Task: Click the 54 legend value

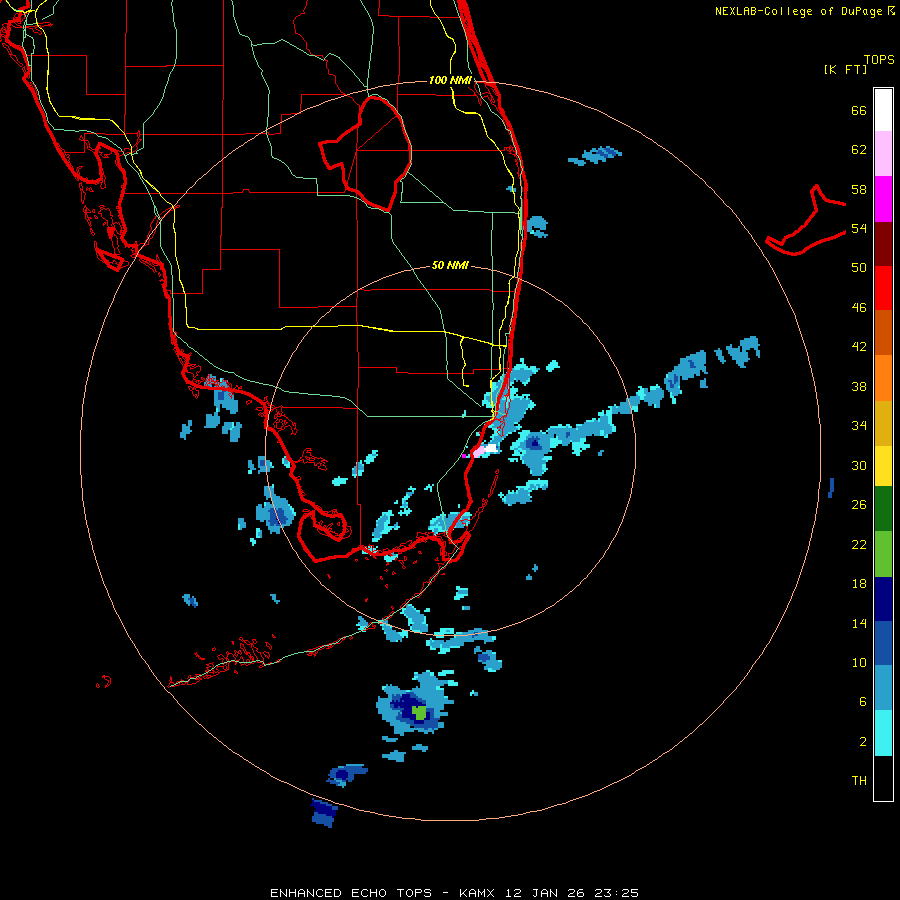Action: (x=859, y=228)
